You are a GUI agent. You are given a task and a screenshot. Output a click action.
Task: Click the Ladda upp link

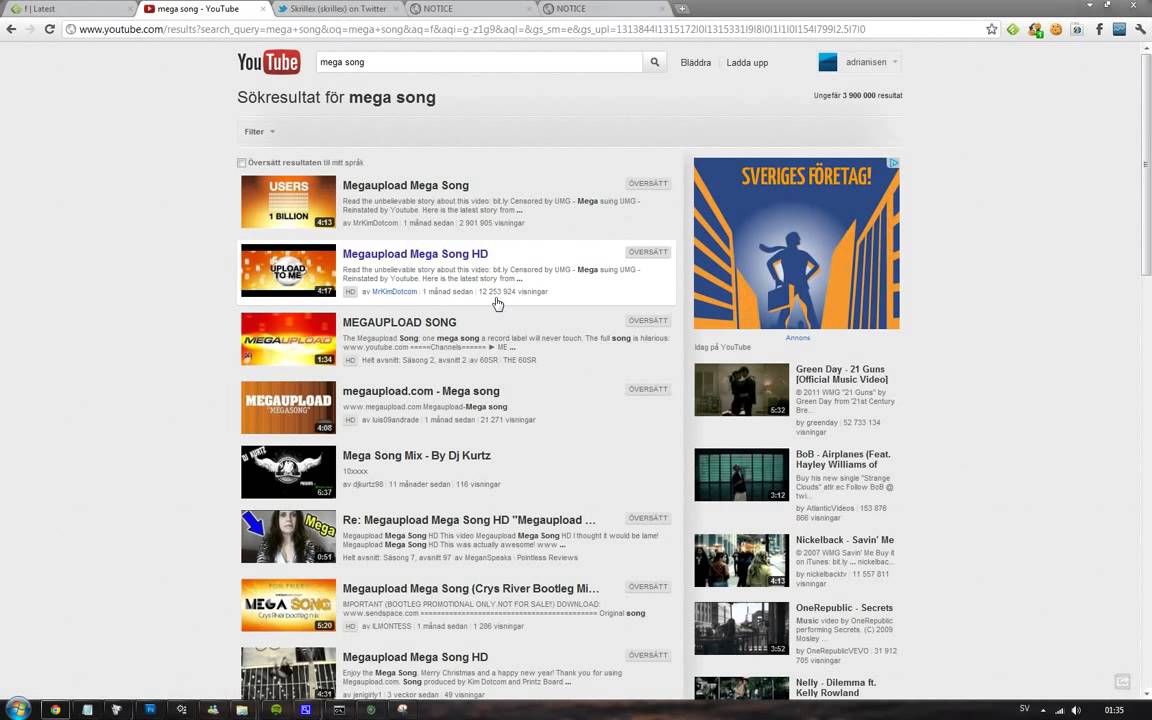pos(747,63)
